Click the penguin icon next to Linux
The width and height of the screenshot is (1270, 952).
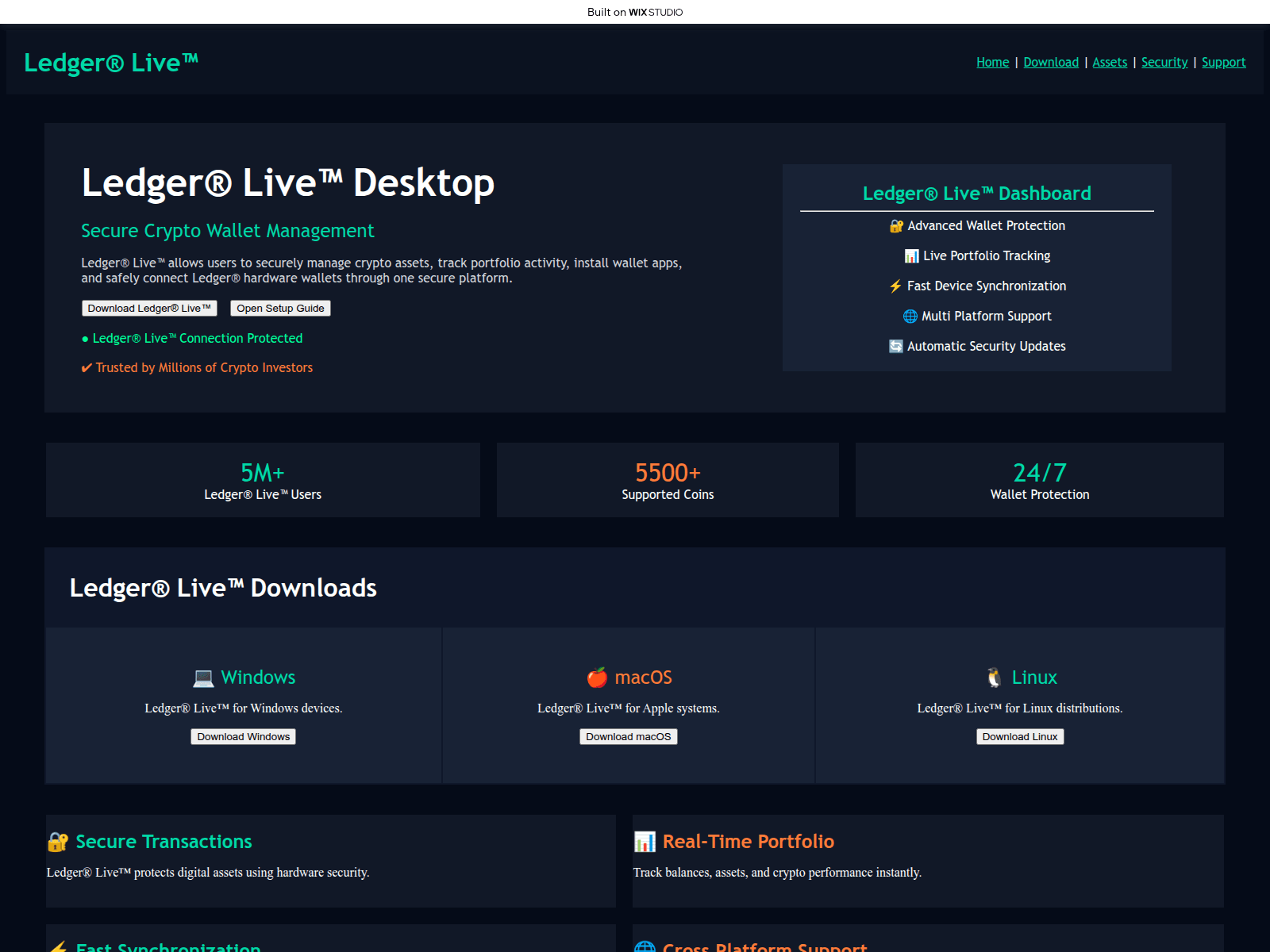point(994,678)
